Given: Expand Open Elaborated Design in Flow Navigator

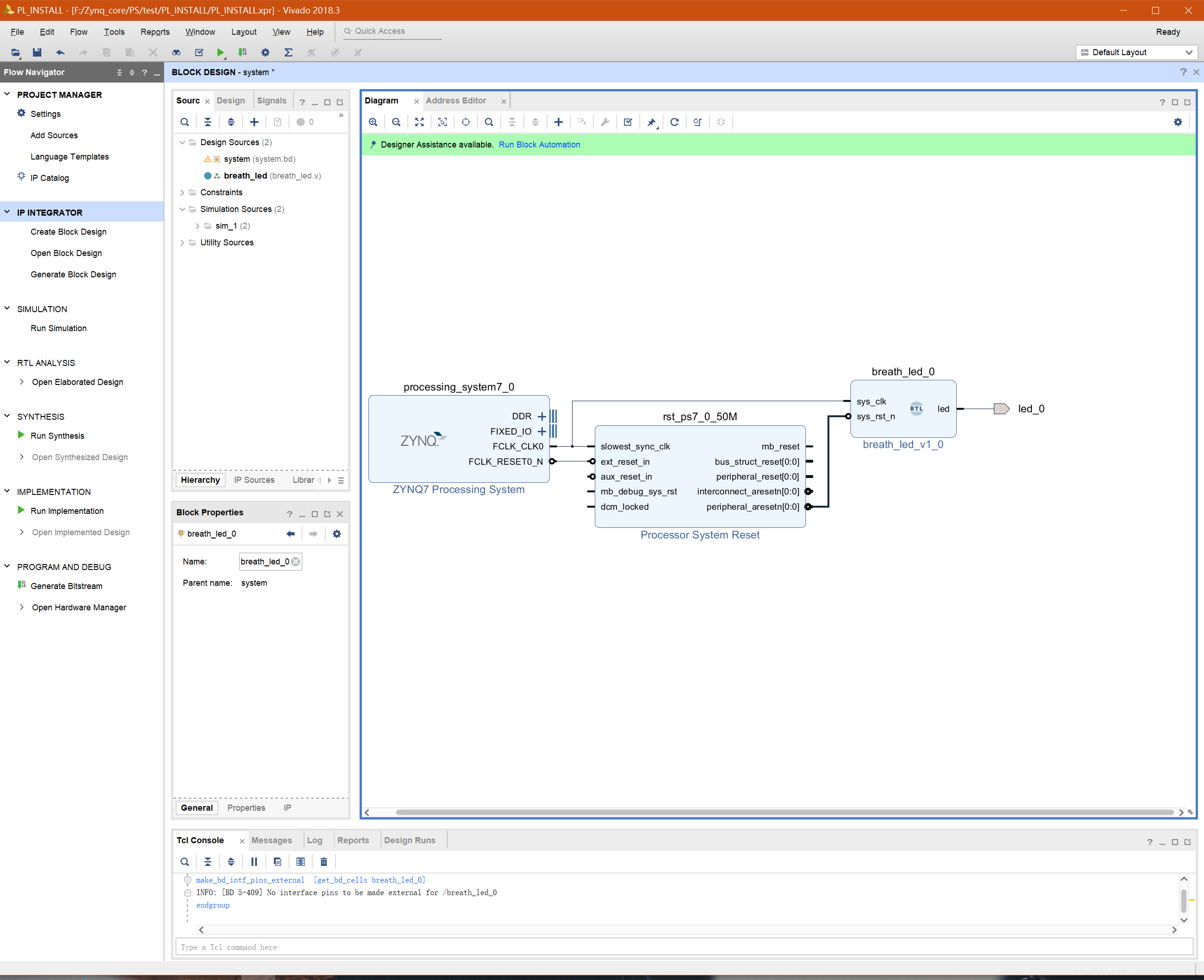Looking at the screenshot, I should 21,382.
